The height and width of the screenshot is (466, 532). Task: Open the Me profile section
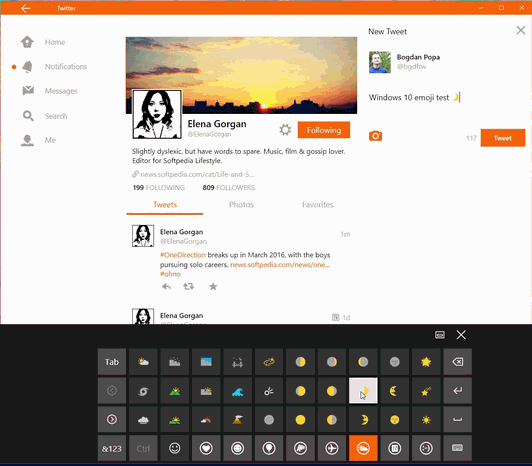click(x=50, y=140)
